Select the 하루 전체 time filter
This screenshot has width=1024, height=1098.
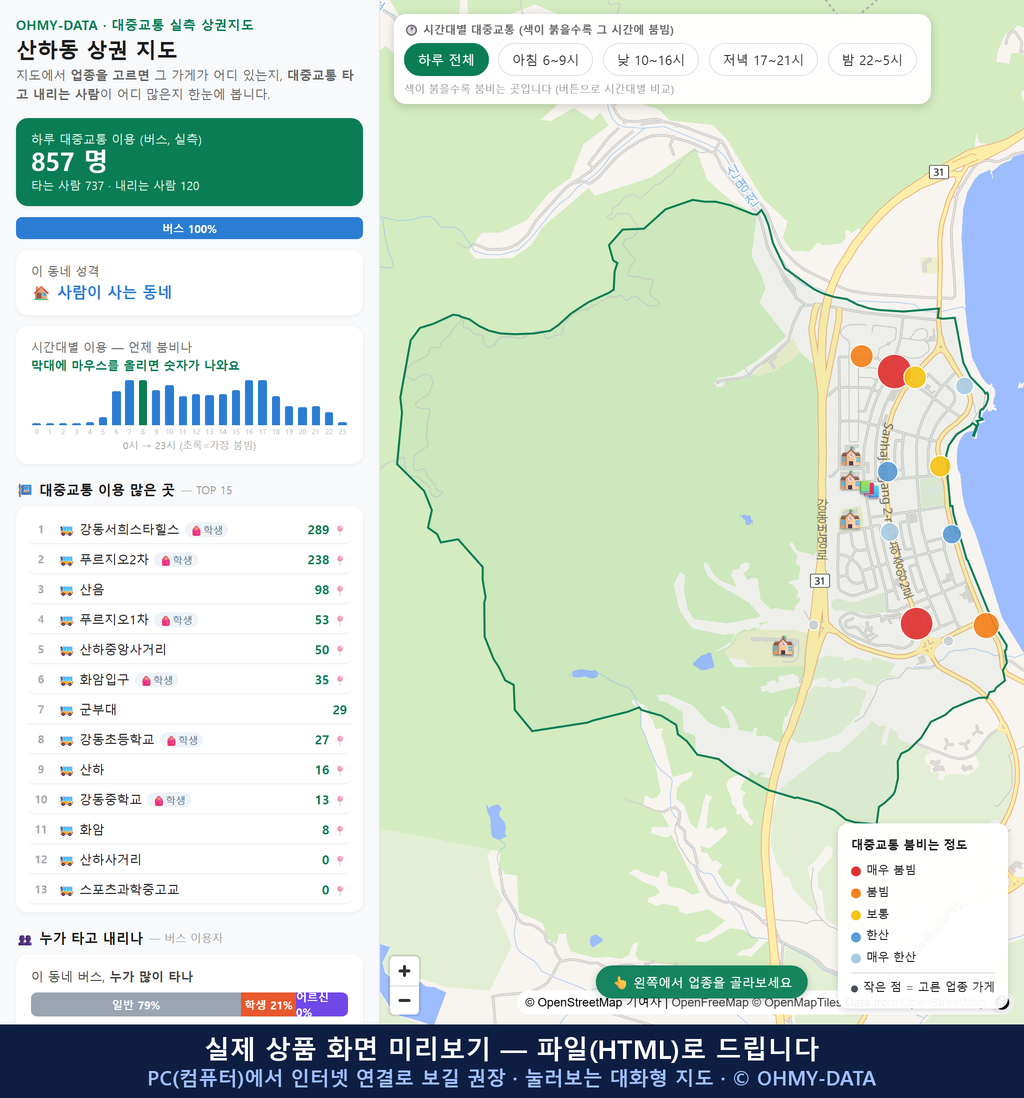point(446,60)
